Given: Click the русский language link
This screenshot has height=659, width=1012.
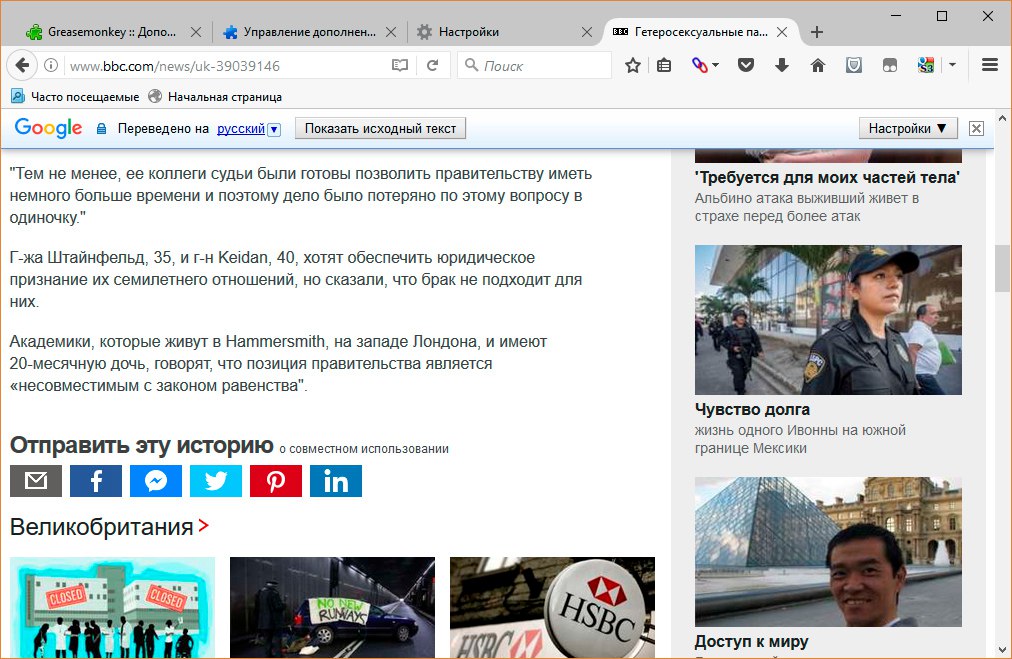Looking at the screenshot, I should 241,128.
